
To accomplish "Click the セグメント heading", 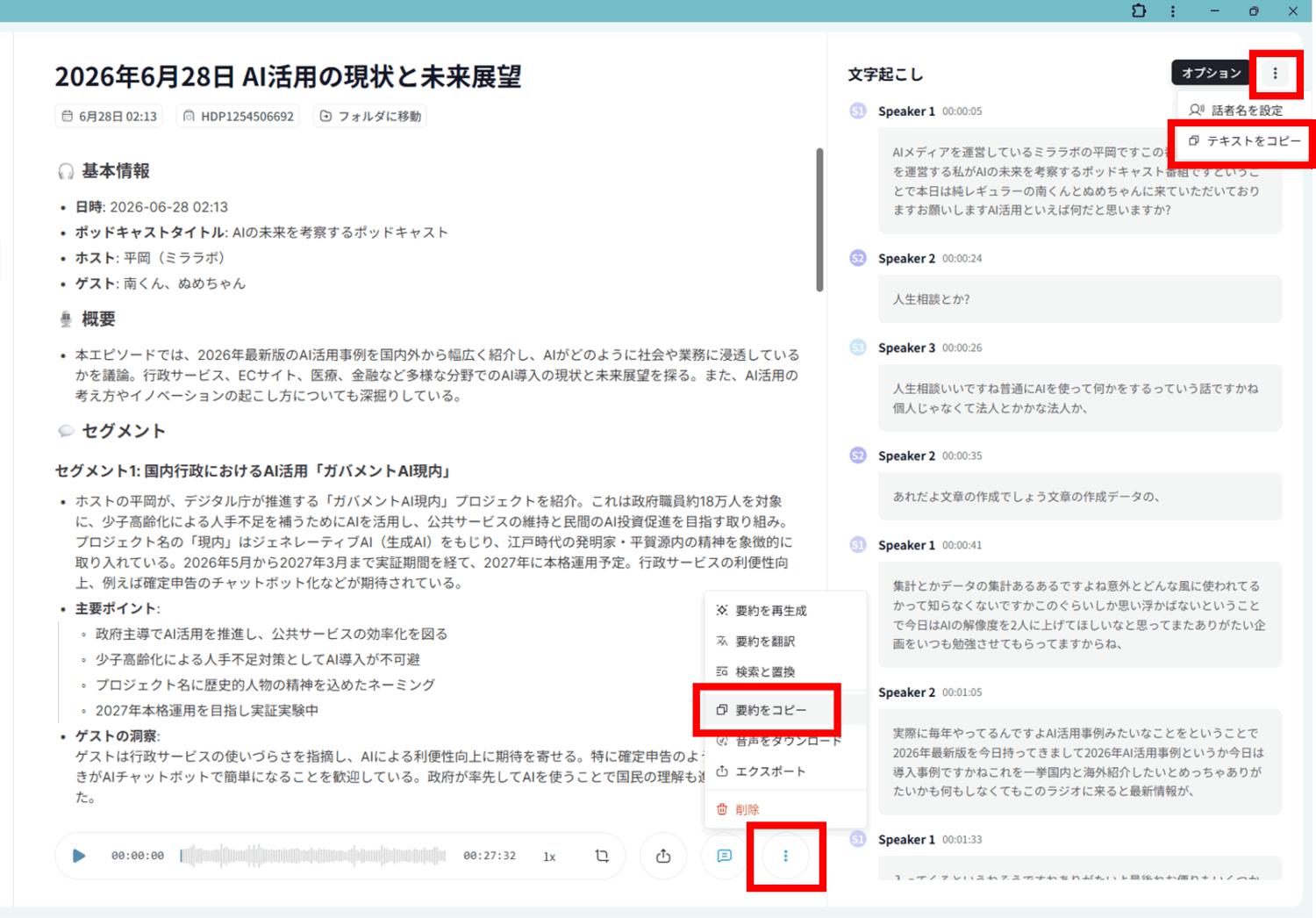I will (x=124, y=431).
